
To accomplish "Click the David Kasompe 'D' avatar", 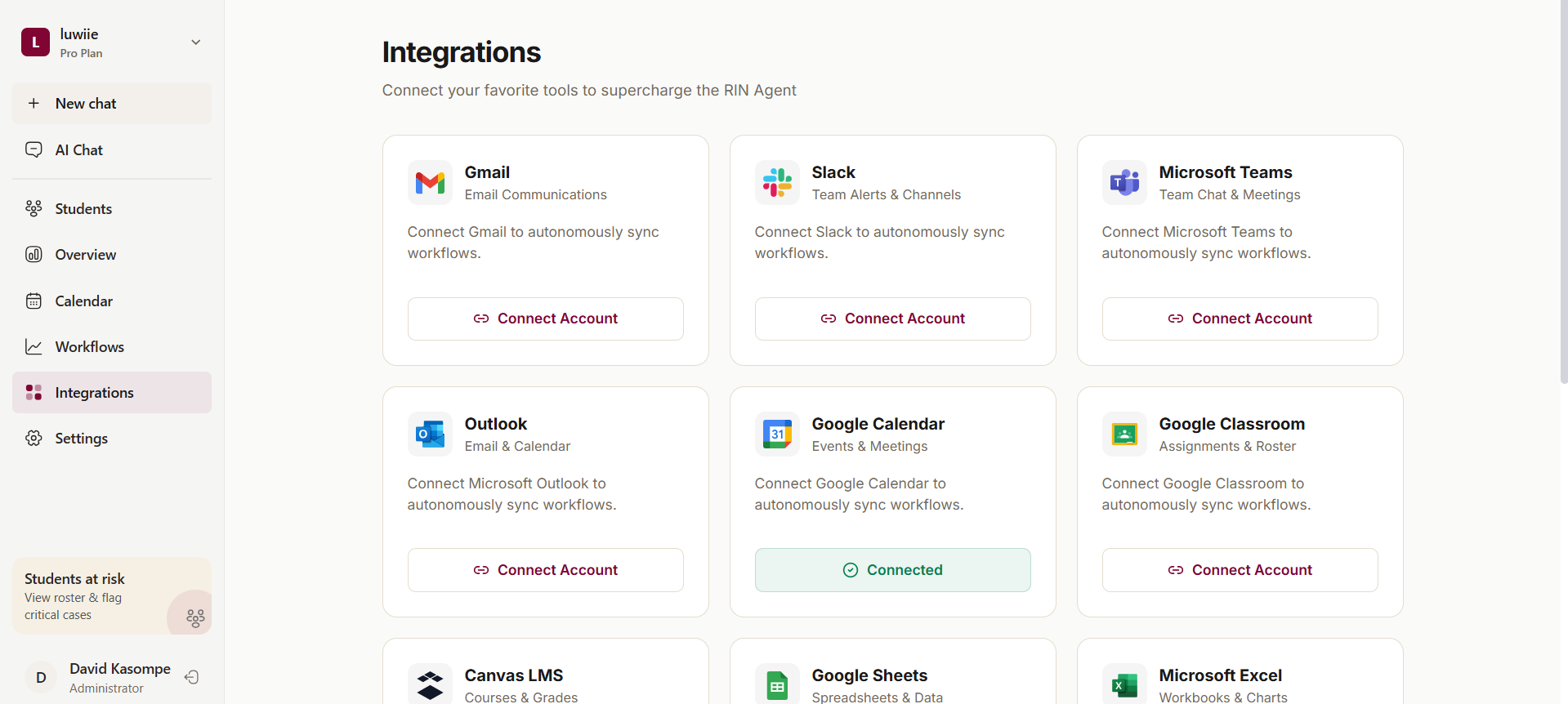I will pos(41,678).
